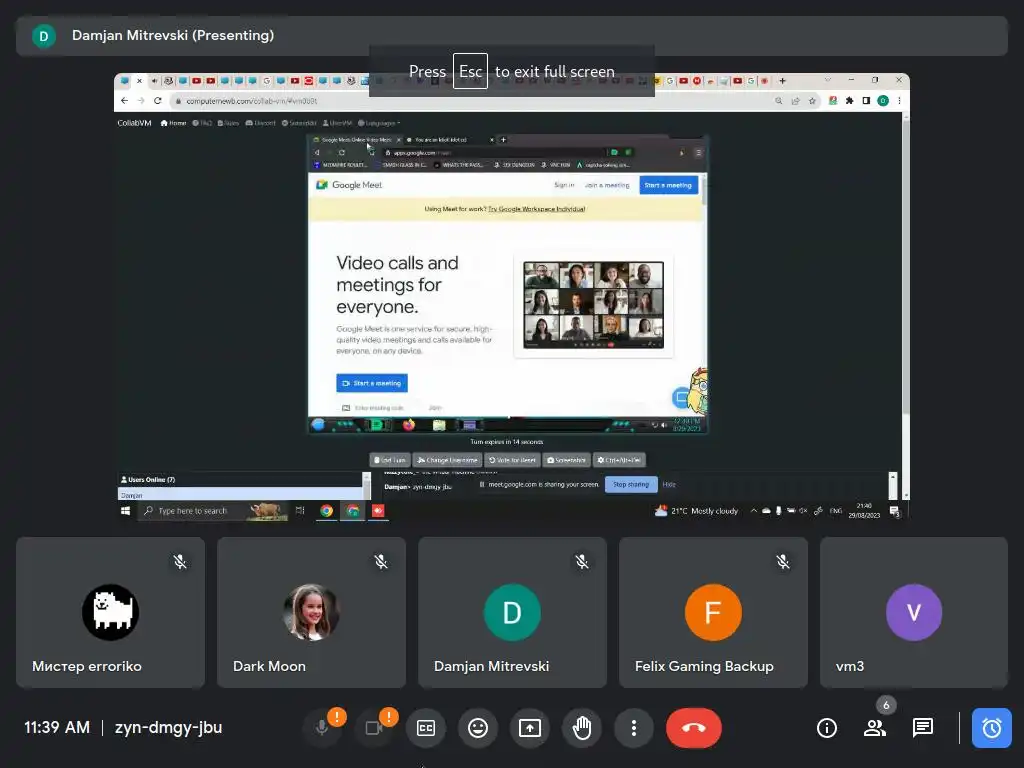
Task: Expand the system tray hidden icons chevron
Action: click(754, 511)
